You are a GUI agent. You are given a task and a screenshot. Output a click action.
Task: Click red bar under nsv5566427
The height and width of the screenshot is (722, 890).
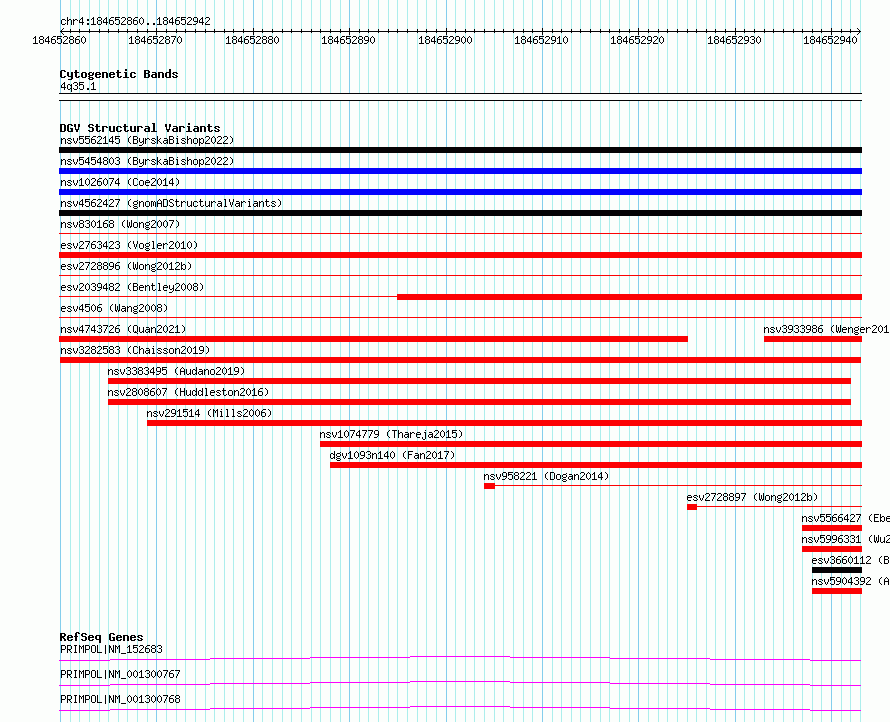click(x=832, y=528)
